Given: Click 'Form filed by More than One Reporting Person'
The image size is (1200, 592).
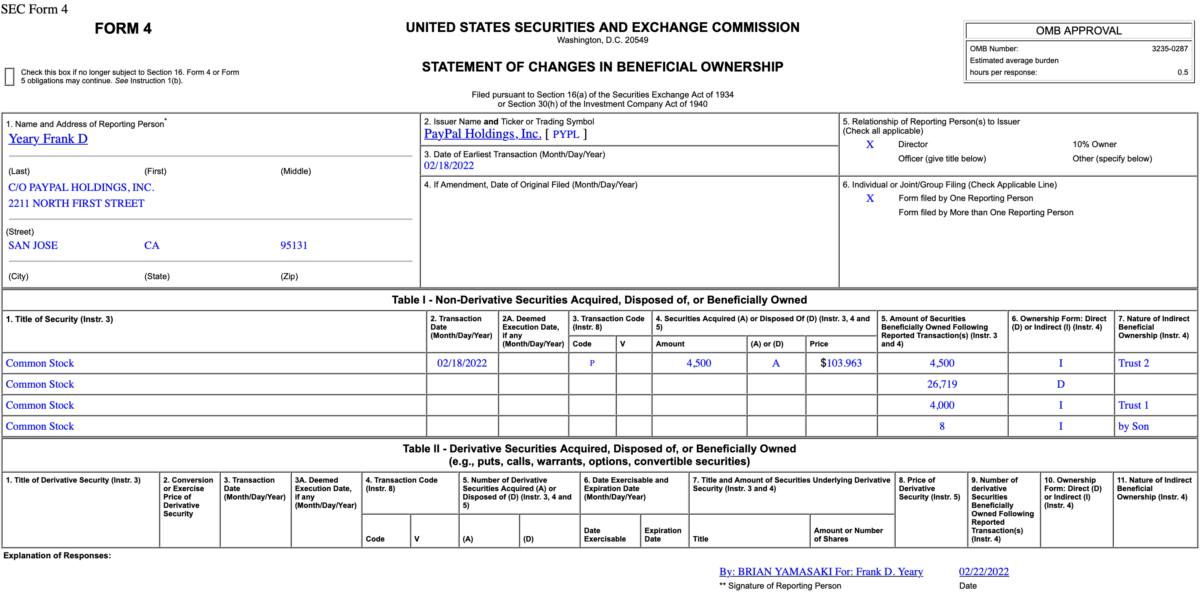Looking at the screenshot, I should (986, 212).
